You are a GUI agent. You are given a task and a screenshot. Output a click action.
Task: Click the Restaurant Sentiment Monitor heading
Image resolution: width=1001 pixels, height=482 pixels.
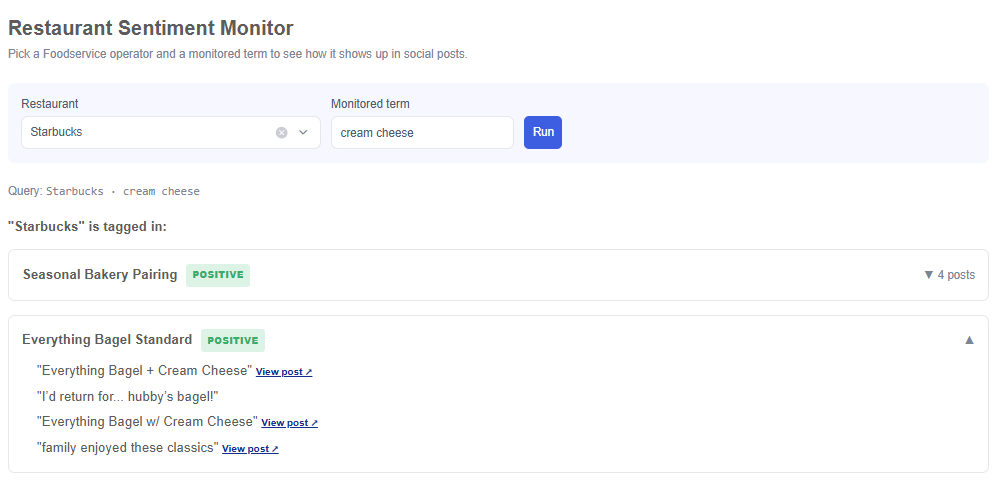151,28
